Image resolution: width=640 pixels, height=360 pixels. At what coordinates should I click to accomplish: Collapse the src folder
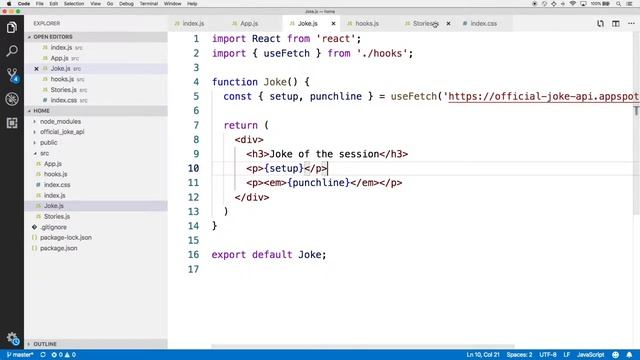pos(44,153)
